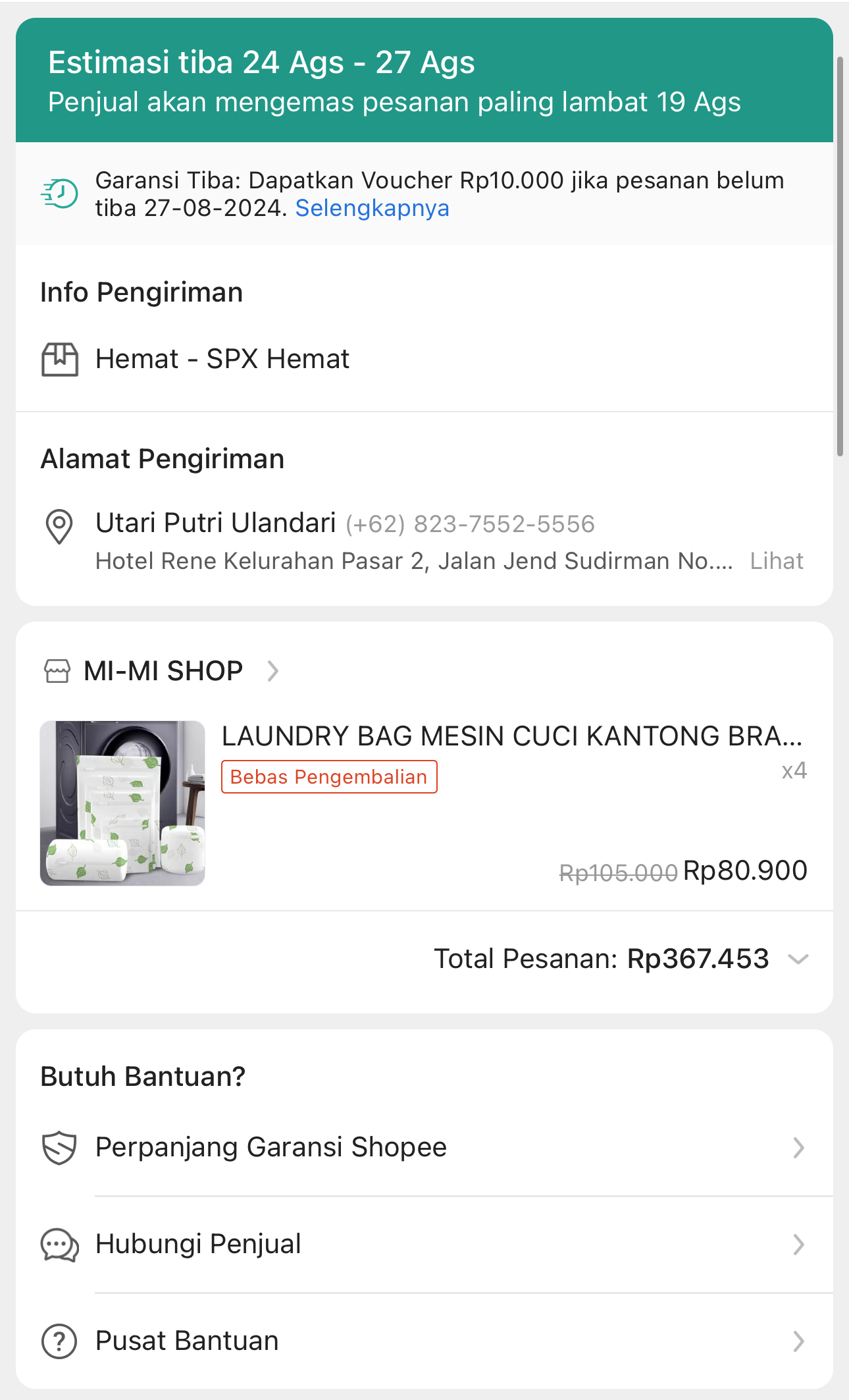The height and width of the screenshot is (1400, 849).
Task: Open the laundry bag product thumbnail
Action: pyautogui.click(x=122, y=803)
